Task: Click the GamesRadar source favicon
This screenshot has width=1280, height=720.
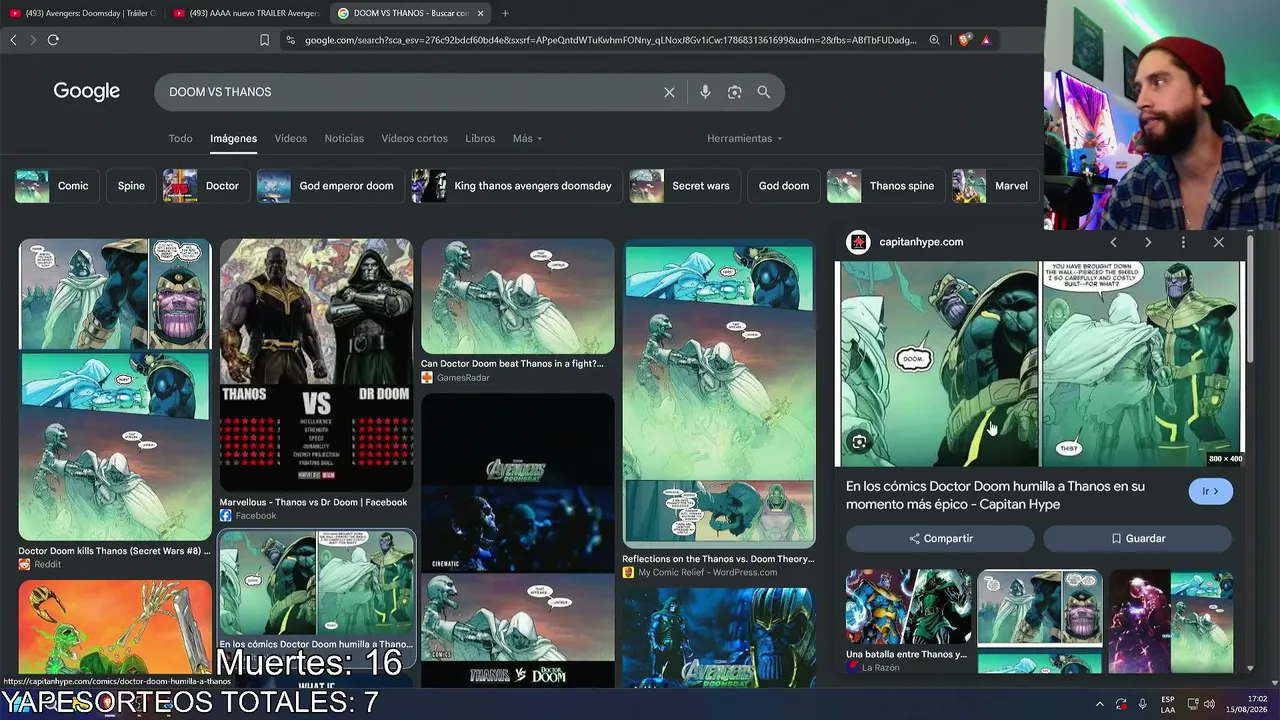Action: click(x=427, y=378)
